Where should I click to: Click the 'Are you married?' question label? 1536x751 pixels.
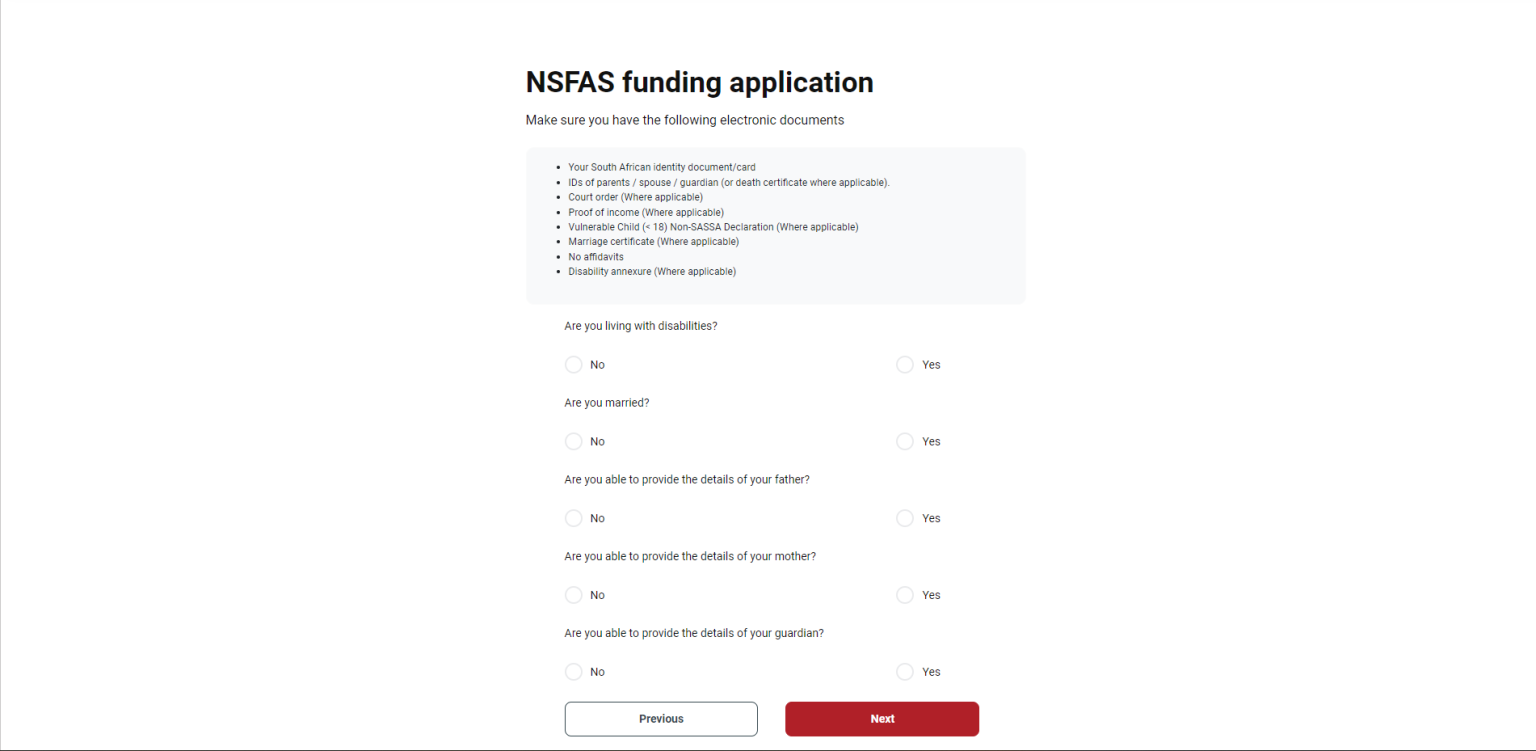click(606, 402)
